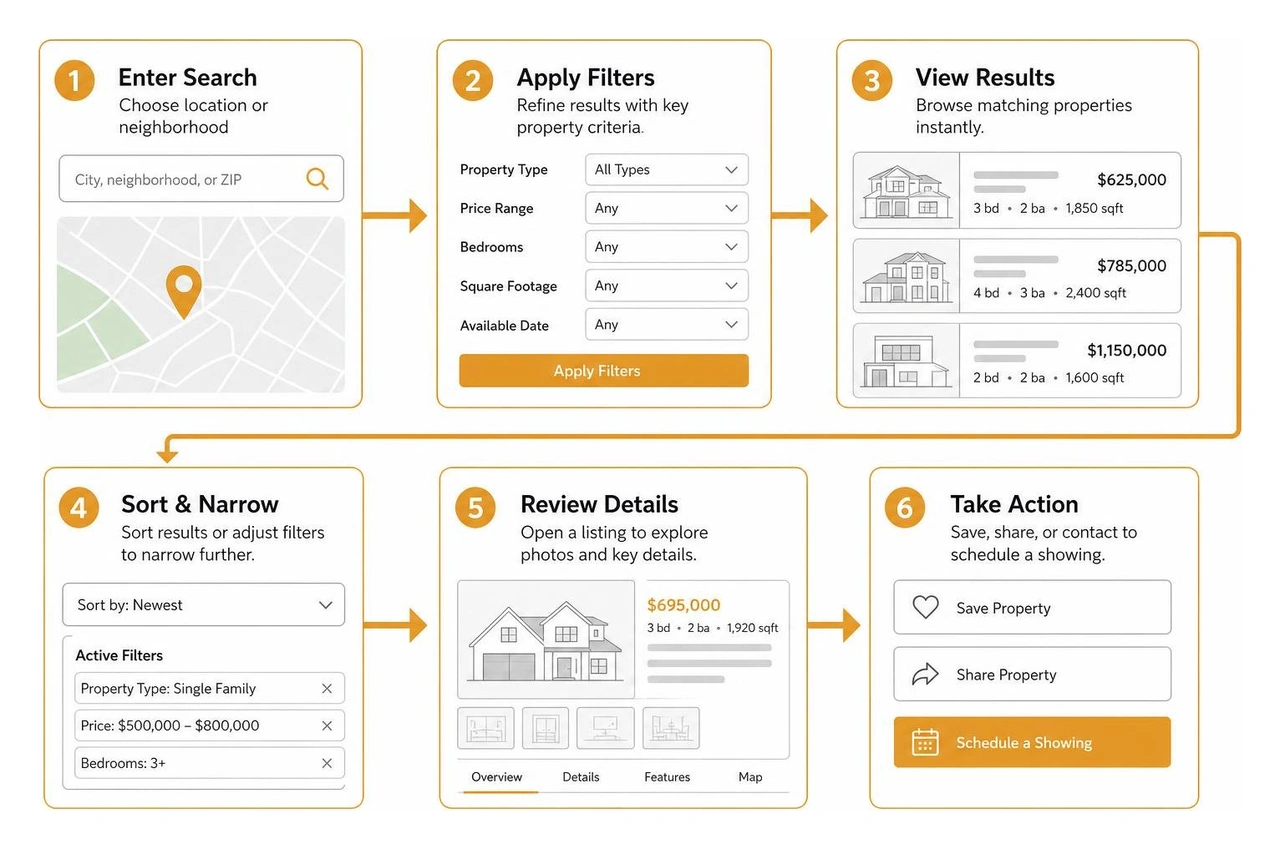Switch to the Map tab
1280x849 pixels.
click(750, 777)
